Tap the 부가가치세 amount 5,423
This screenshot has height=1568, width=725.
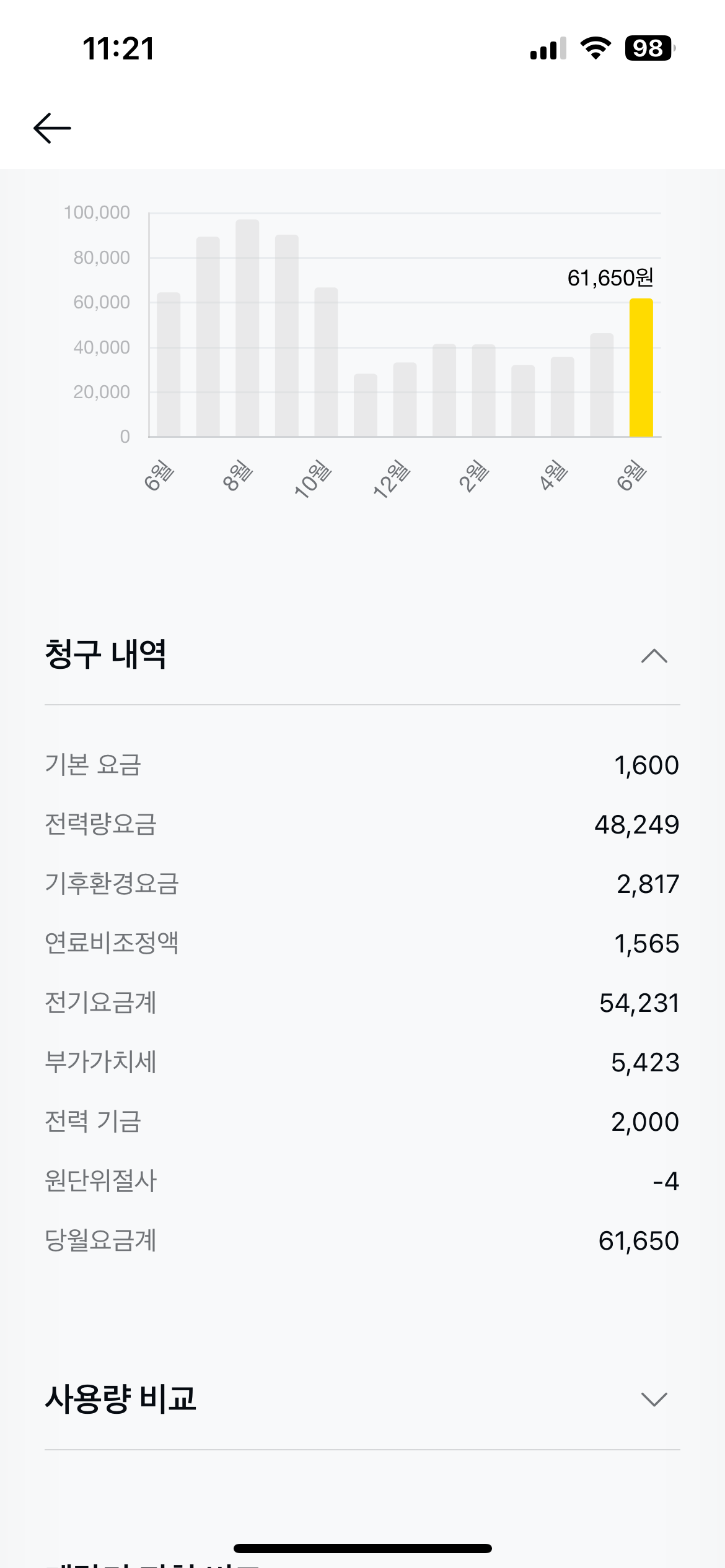(x=645, y=1063)
